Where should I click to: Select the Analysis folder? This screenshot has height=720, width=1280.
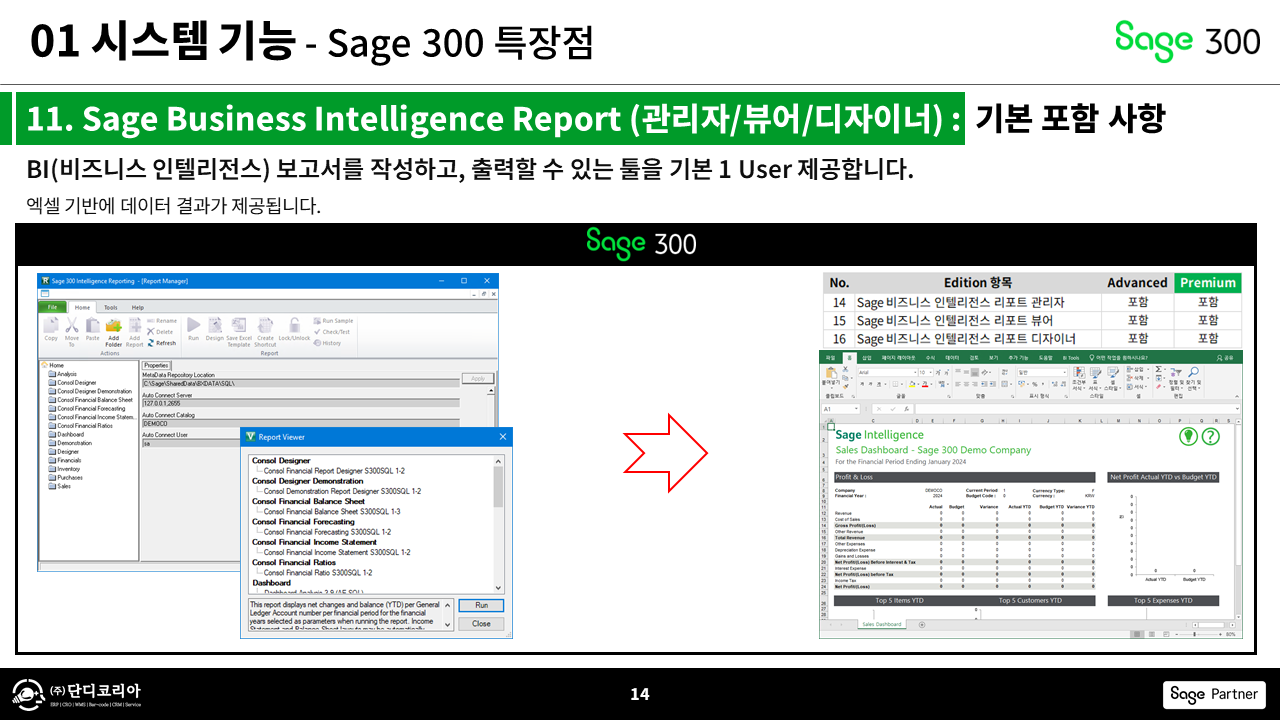pyautogui.click(x=63, y=374)
